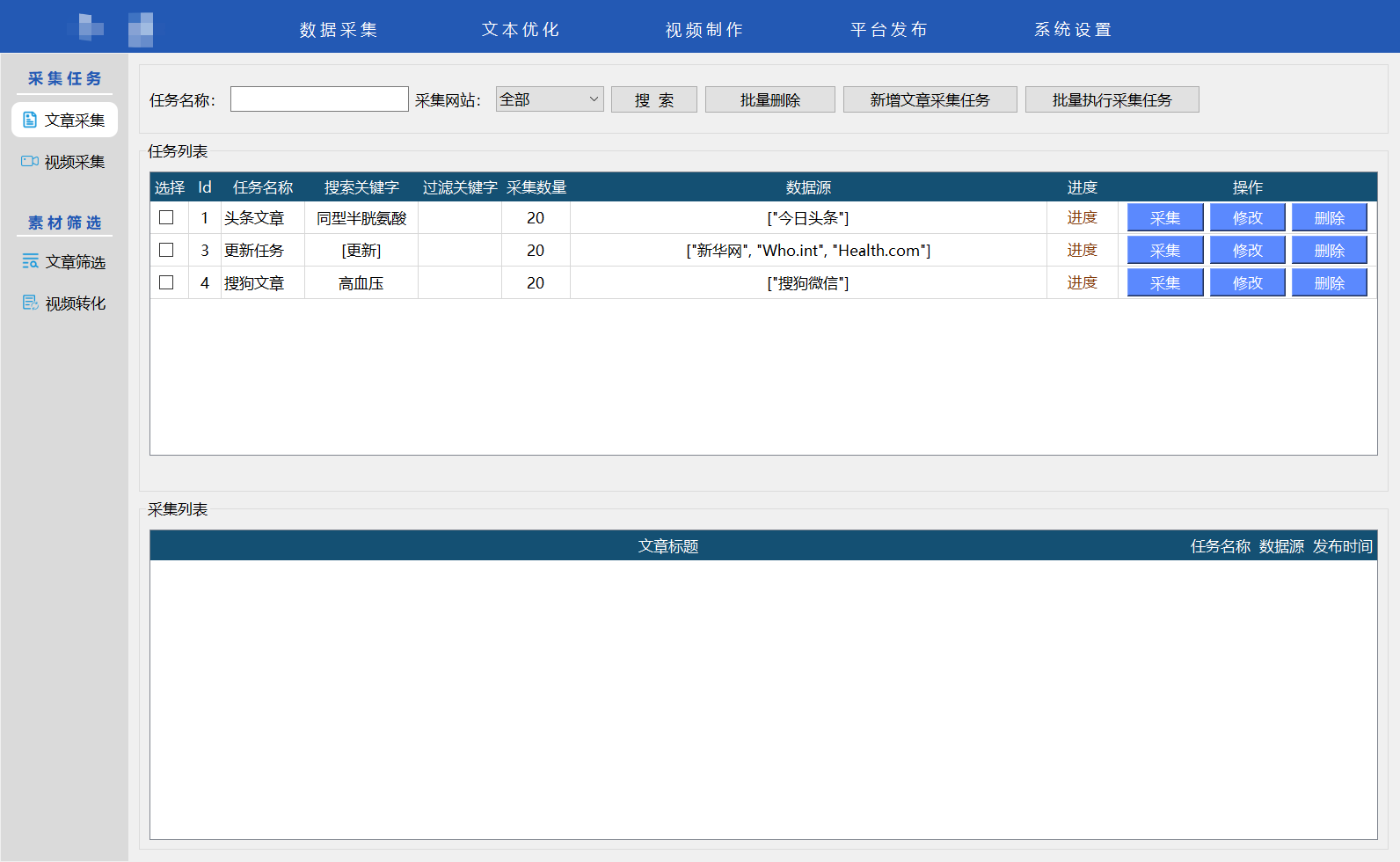This screenshot has height=862, width=1400.
Task: Click the 视频转化 convert icon in sidebar
Action: [x=30, y=303]
